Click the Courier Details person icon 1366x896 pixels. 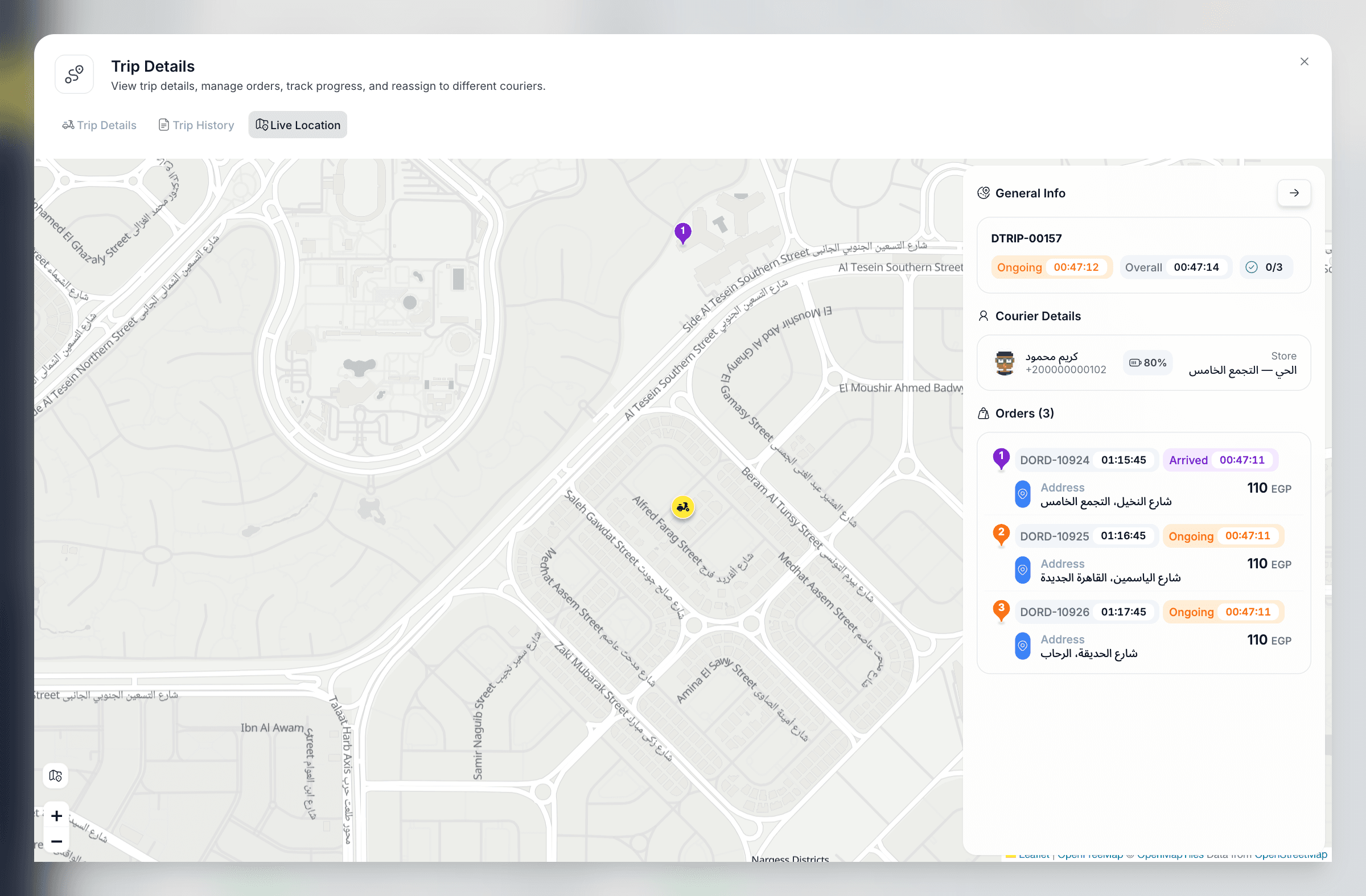(983, 316)
